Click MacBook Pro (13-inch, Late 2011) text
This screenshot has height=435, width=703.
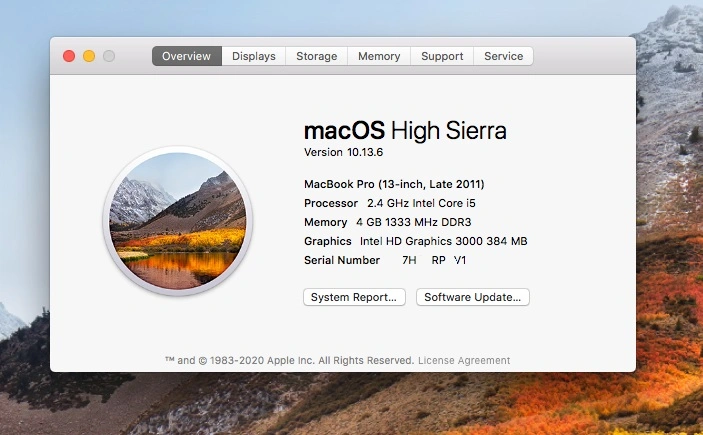(x=394, y=184)
